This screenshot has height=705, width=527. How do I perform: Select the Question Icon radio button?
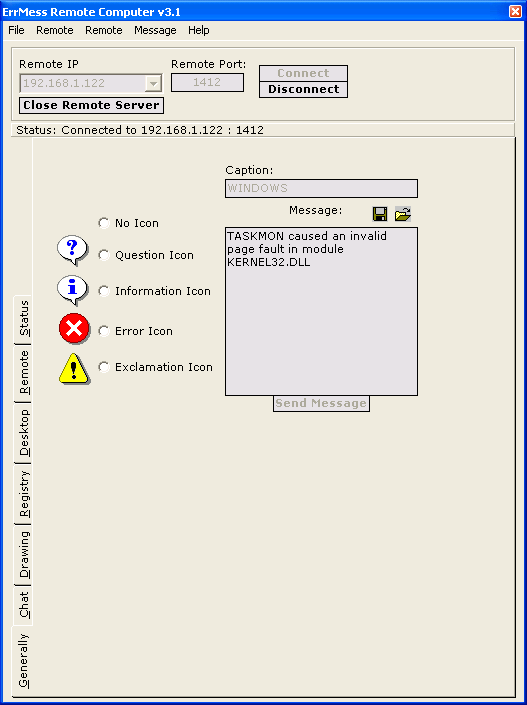click(104, 255)
